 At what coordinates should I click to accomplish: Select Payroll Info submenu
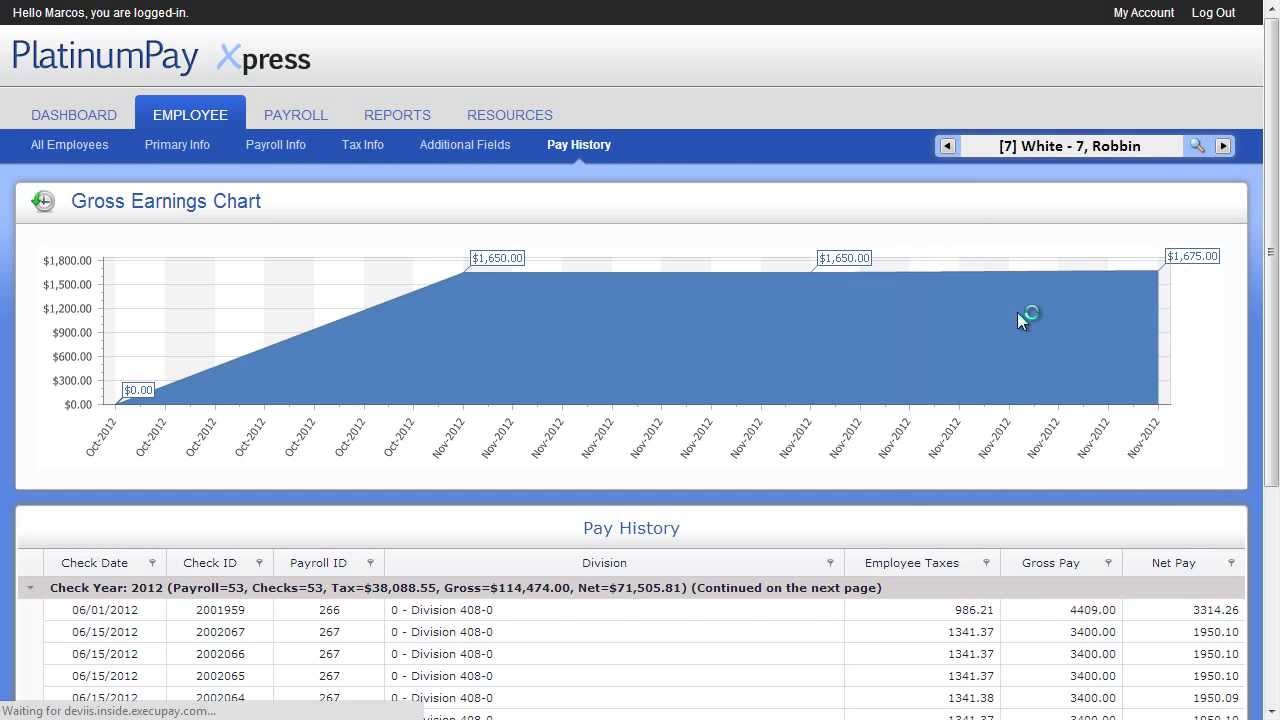pyautogui.click(x=275, y=145)
